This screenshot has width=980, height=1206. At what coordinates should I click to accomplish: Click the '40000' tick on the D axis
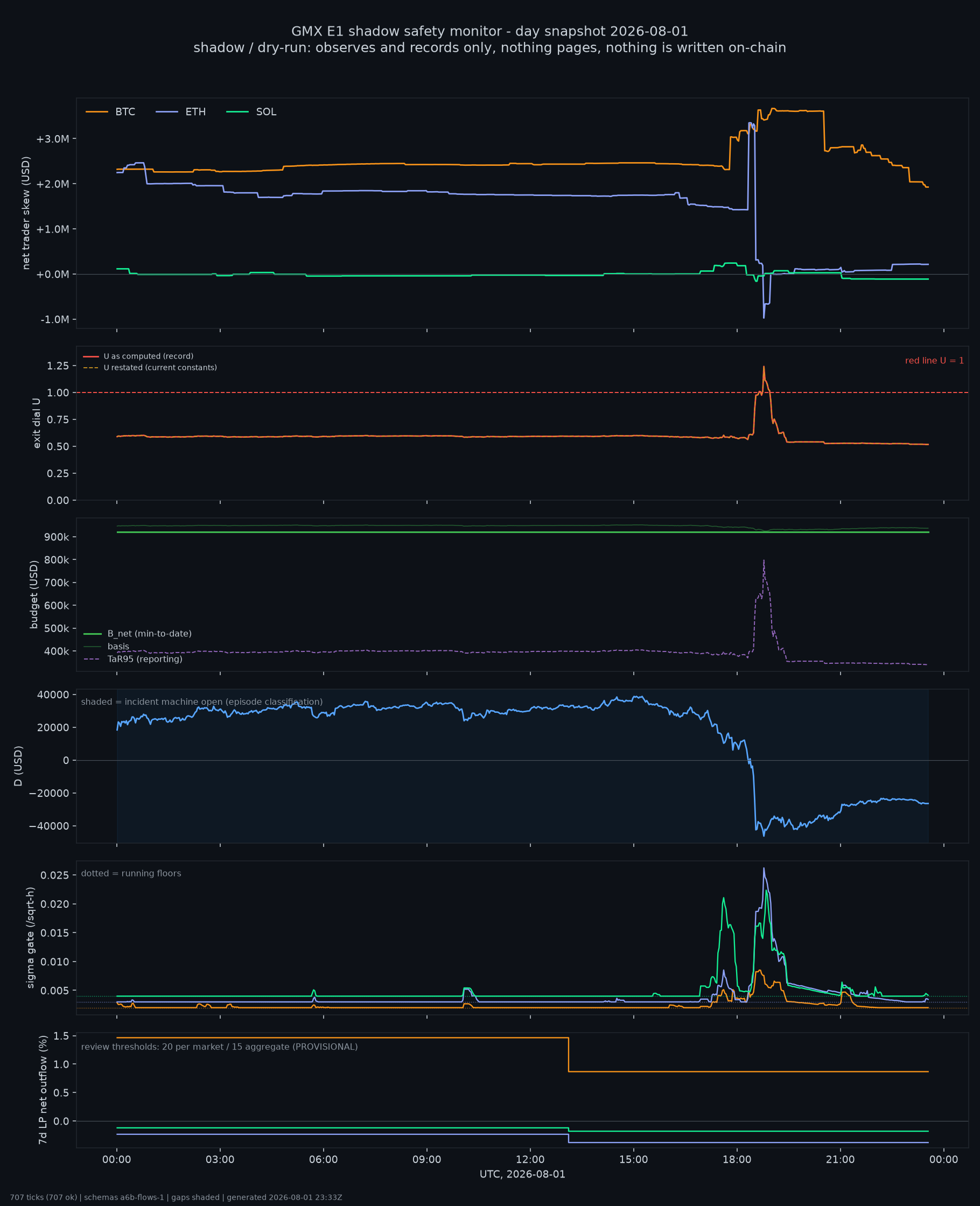point(53,695)
